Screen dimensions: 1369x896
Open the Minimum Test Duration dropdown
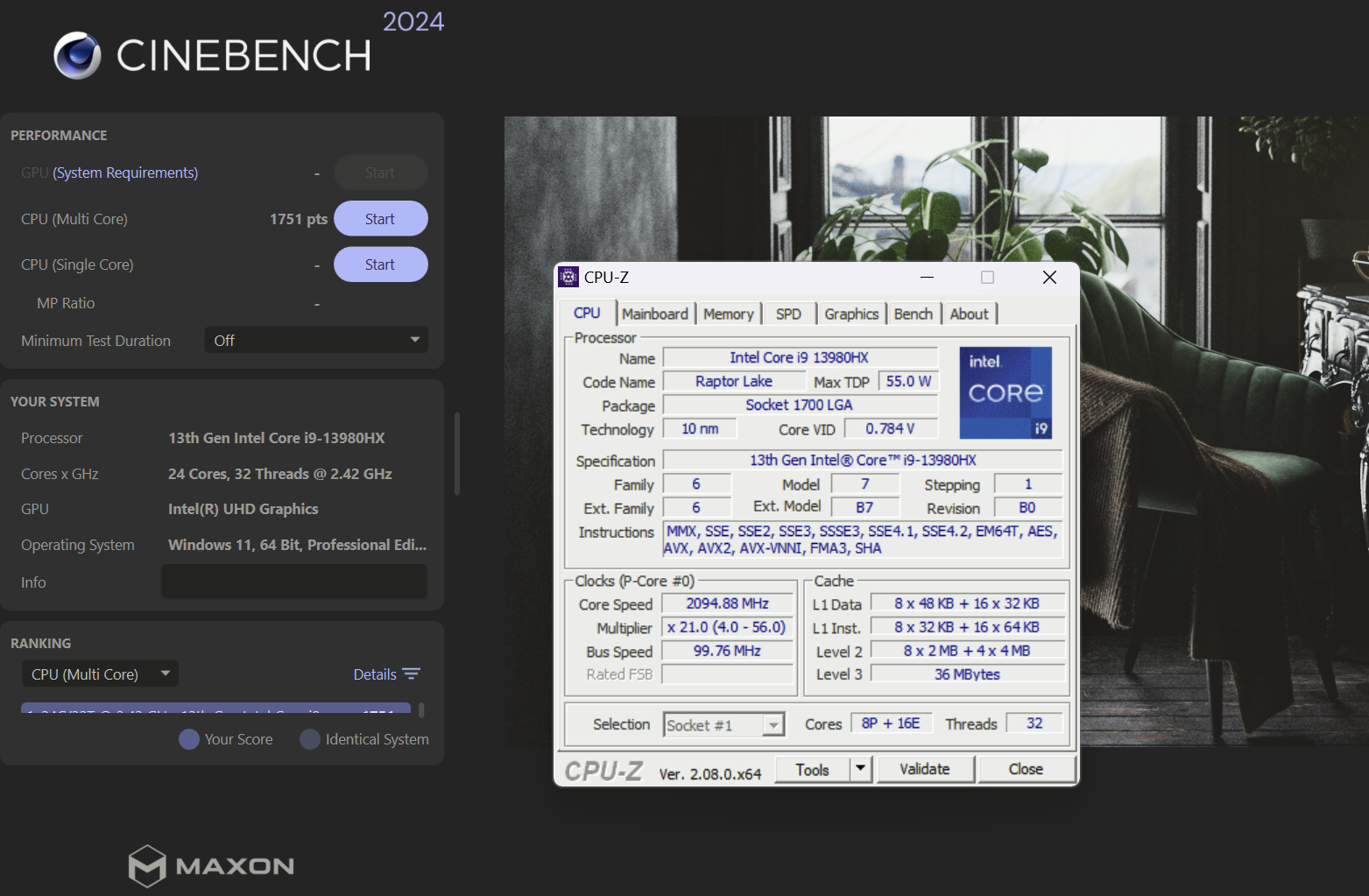coord(316,340)
